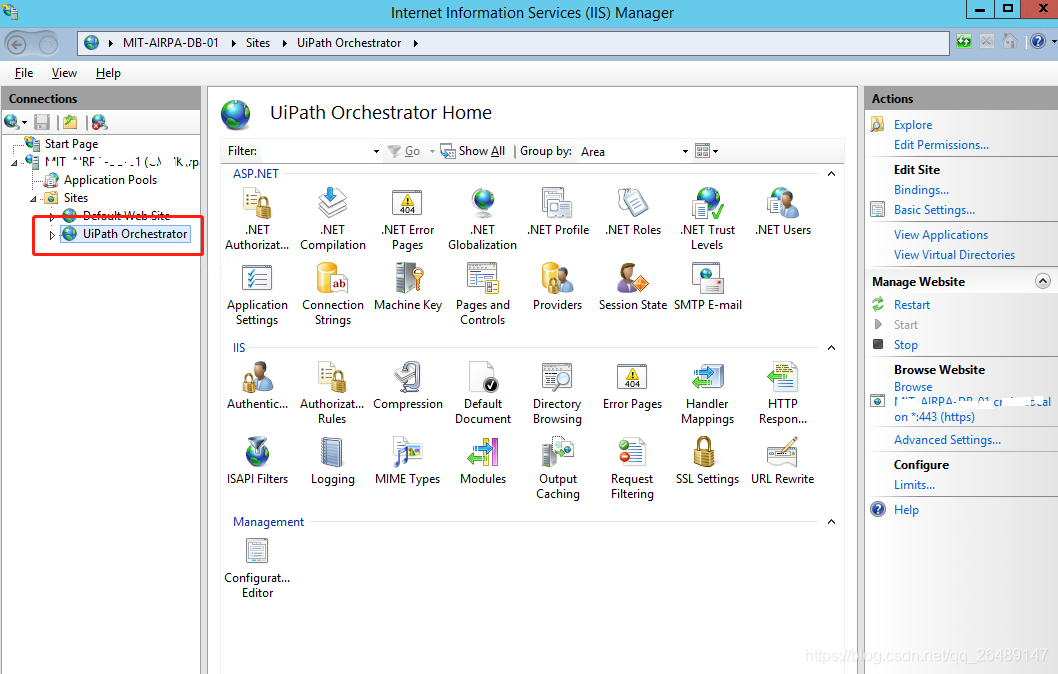This screenshot has height=674, width=1058.
Task: Click the filter text input field
Action: (315, 151)
